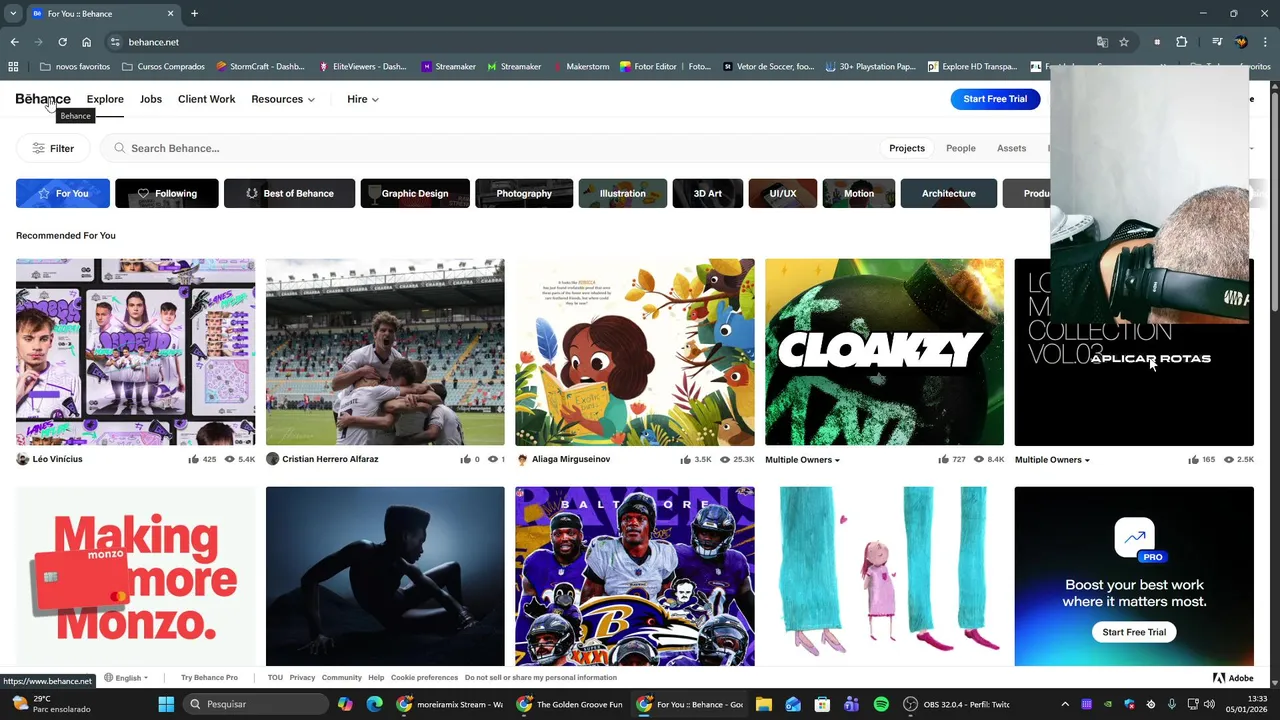Launch Spotify from the taskbar
This screenshot has width=1280, height=720.
pyautogui.click(x=881, y=704)
